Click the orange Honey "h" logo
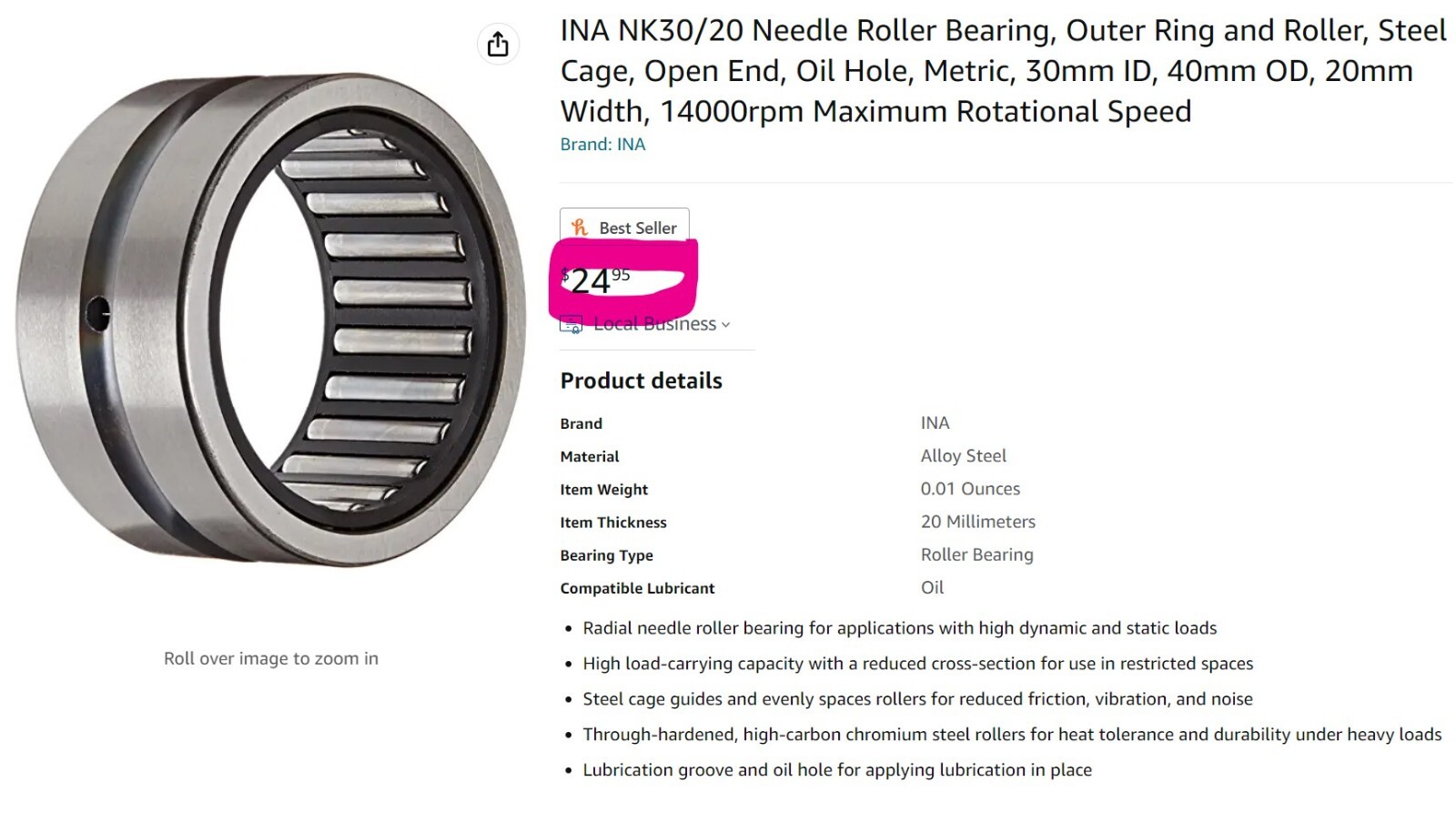This screenshot has width=1456, height=813. point(580,228)
